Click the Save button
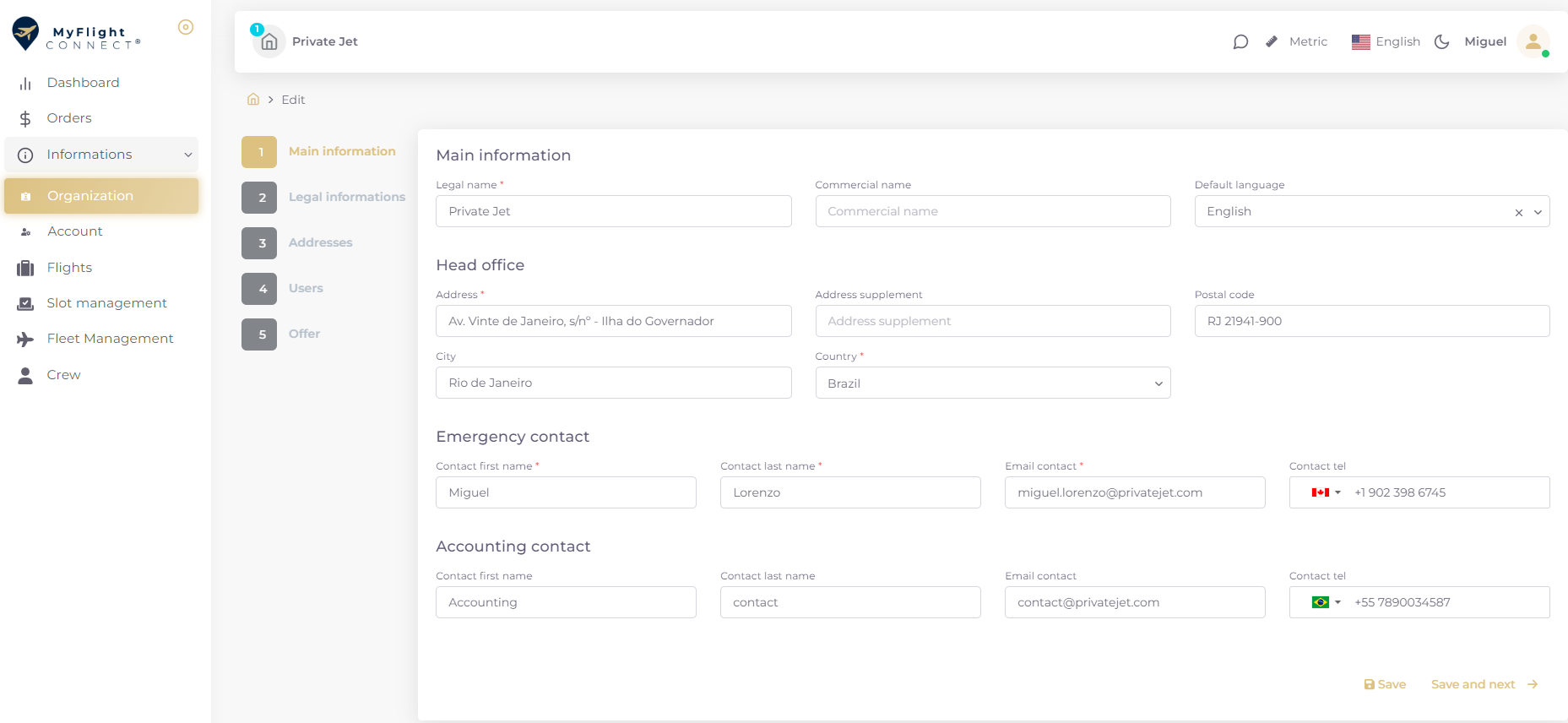The width and height of the screenshot is (1568, 723). click(1385, 684)
